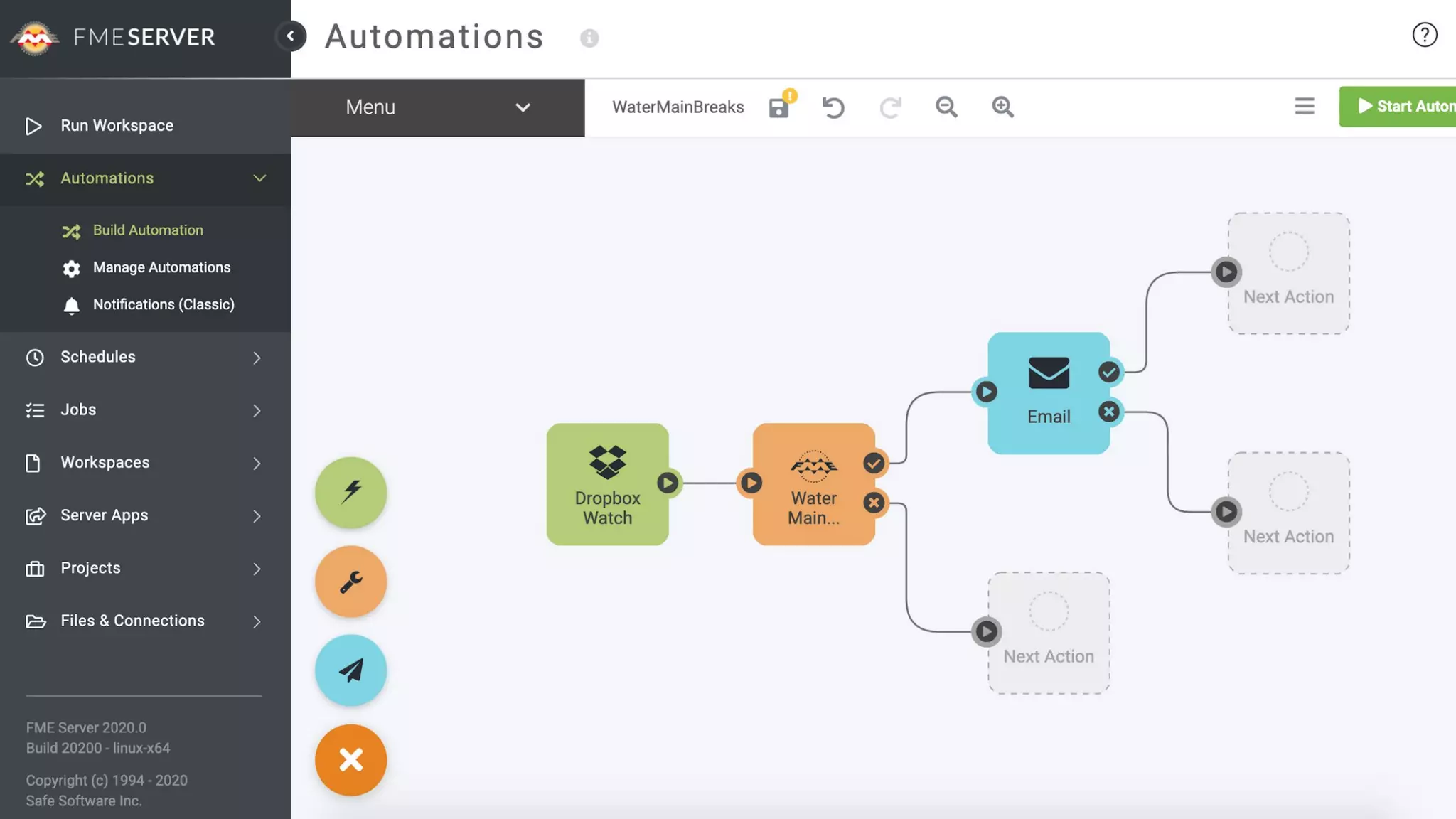Click the zoom out magnifier icon

tap(946, 107)
